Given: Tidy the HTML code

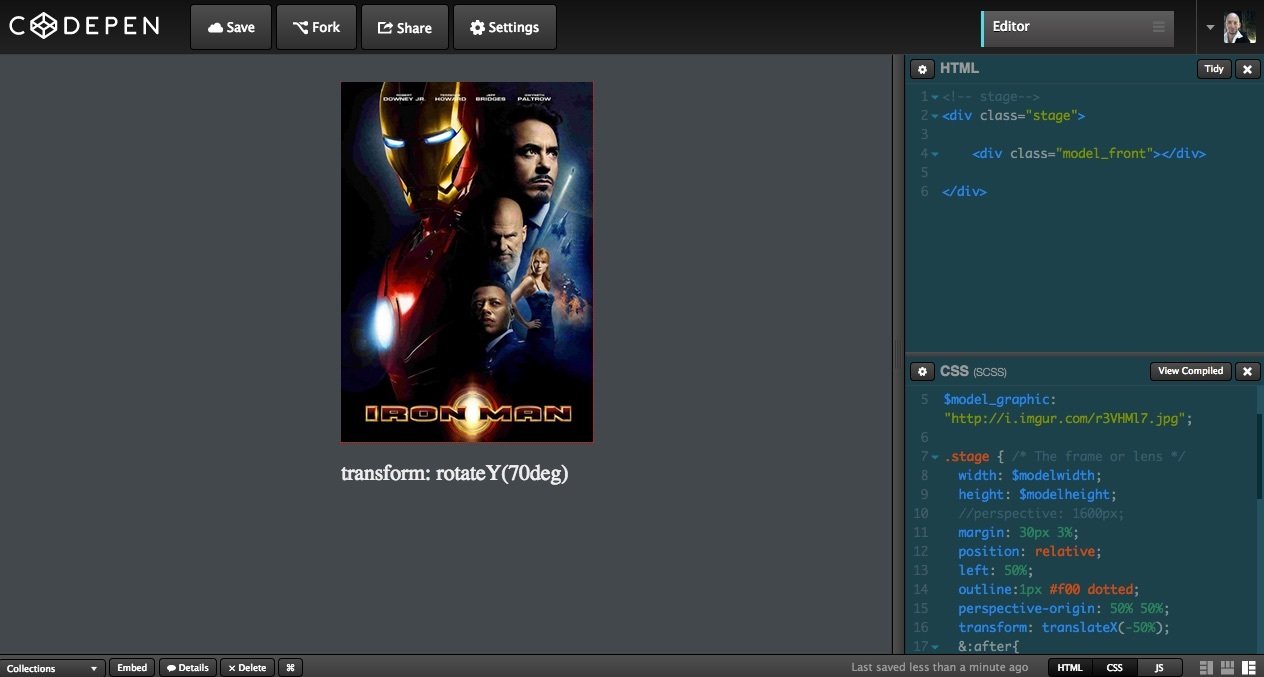Looking at the screenshot, I should tap(1214, 69).
